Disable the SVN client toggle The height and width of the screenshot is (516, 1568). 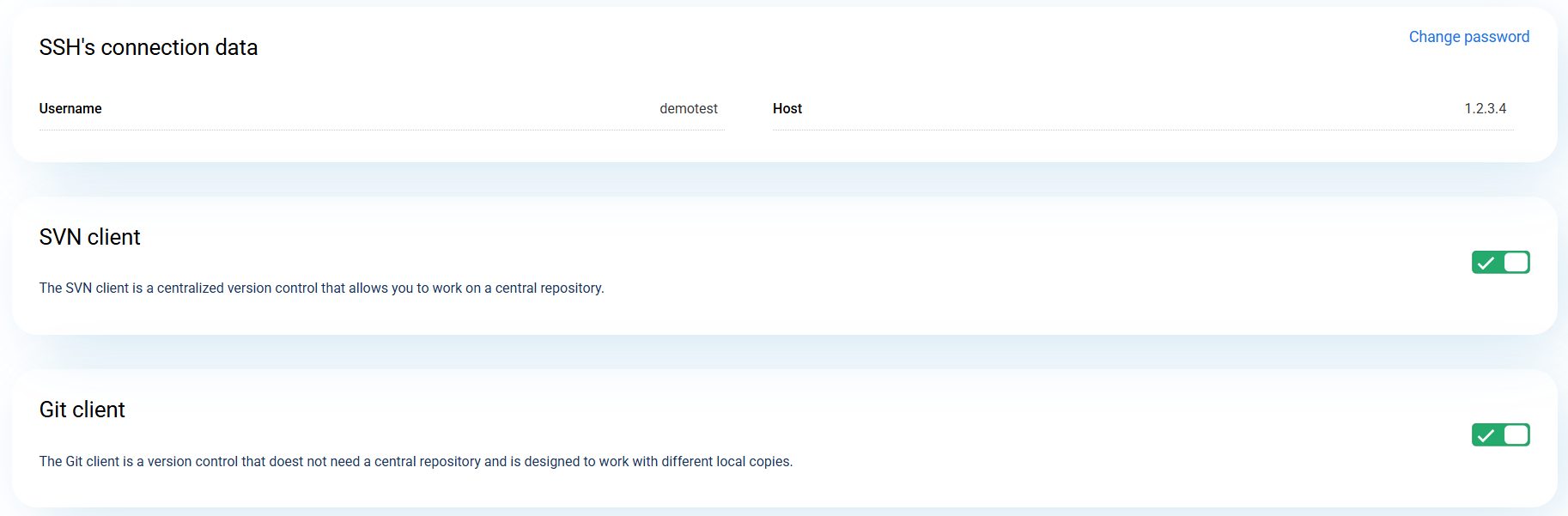point(1500,263)
